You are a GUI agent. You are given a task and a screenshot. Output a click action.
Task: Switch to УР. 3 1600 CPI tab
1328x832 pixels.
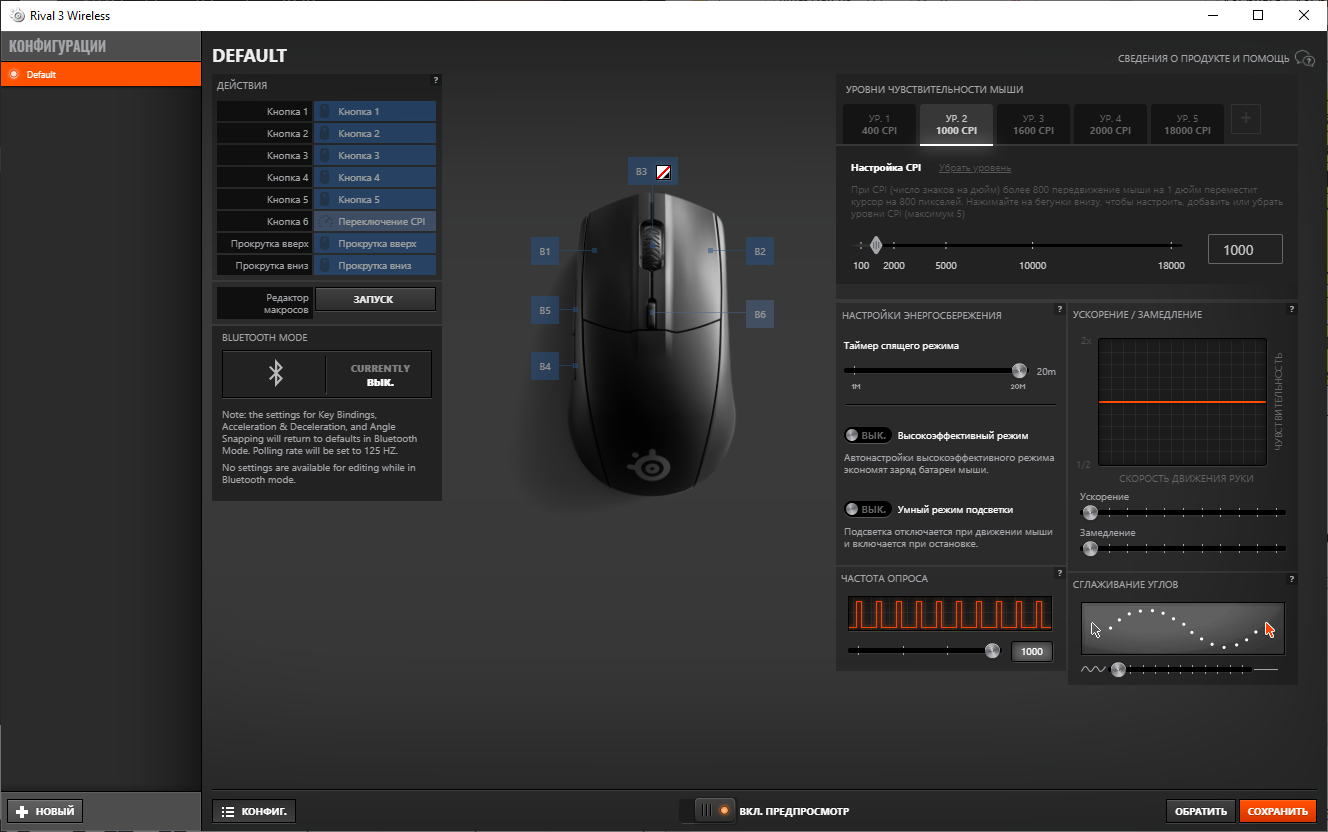click(x=1033, y=124)
